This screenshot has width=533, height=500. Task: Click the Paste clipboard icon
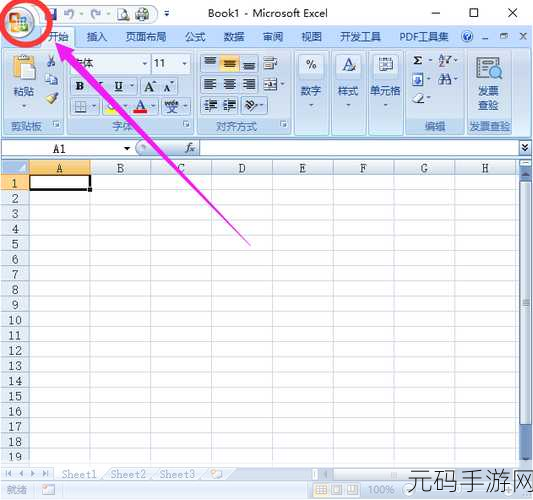pos(24,68)
